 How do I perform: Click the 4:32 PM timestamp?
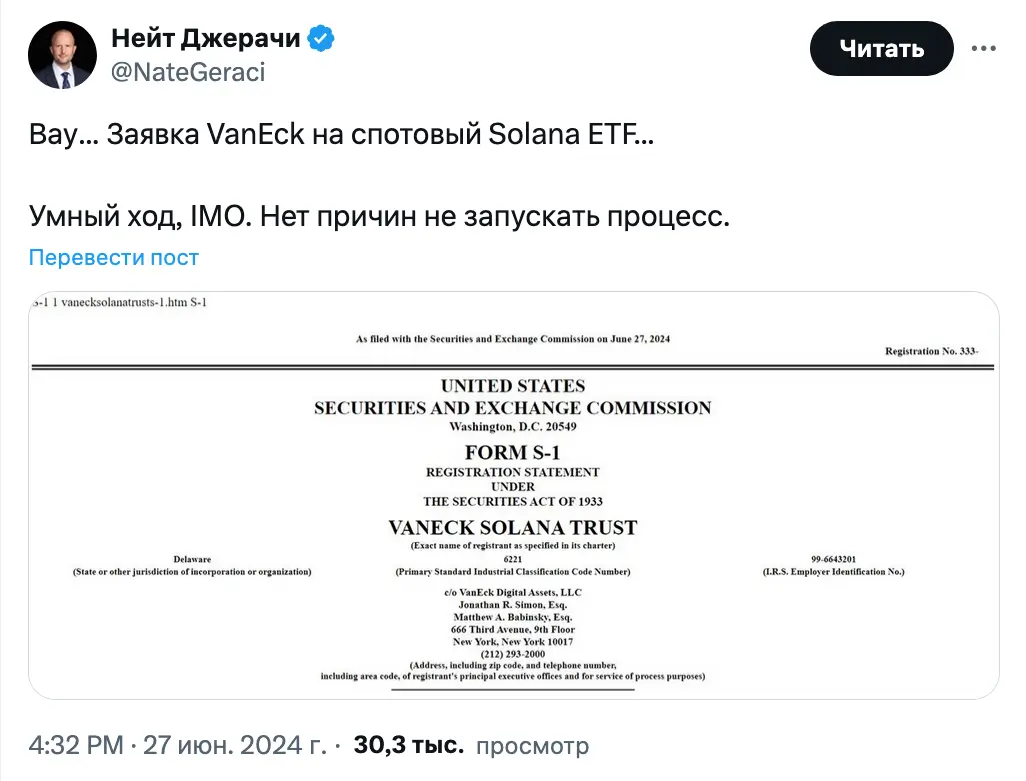pos(76,745)
